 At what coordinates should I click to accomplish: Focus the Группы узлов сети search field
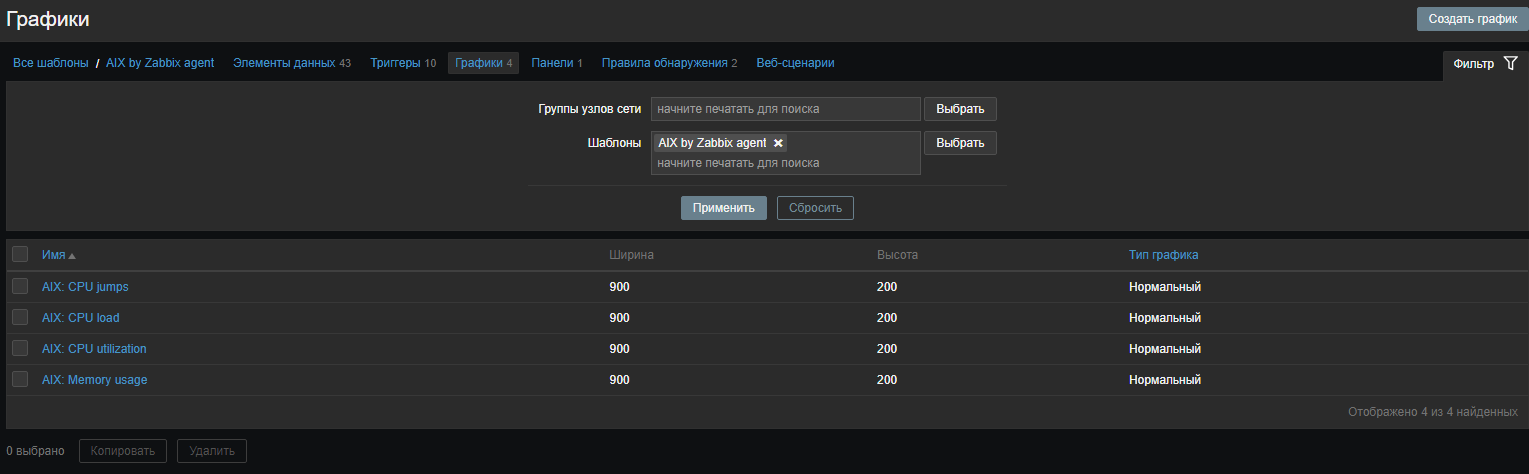pyautogui.click(x=785, y=109)
